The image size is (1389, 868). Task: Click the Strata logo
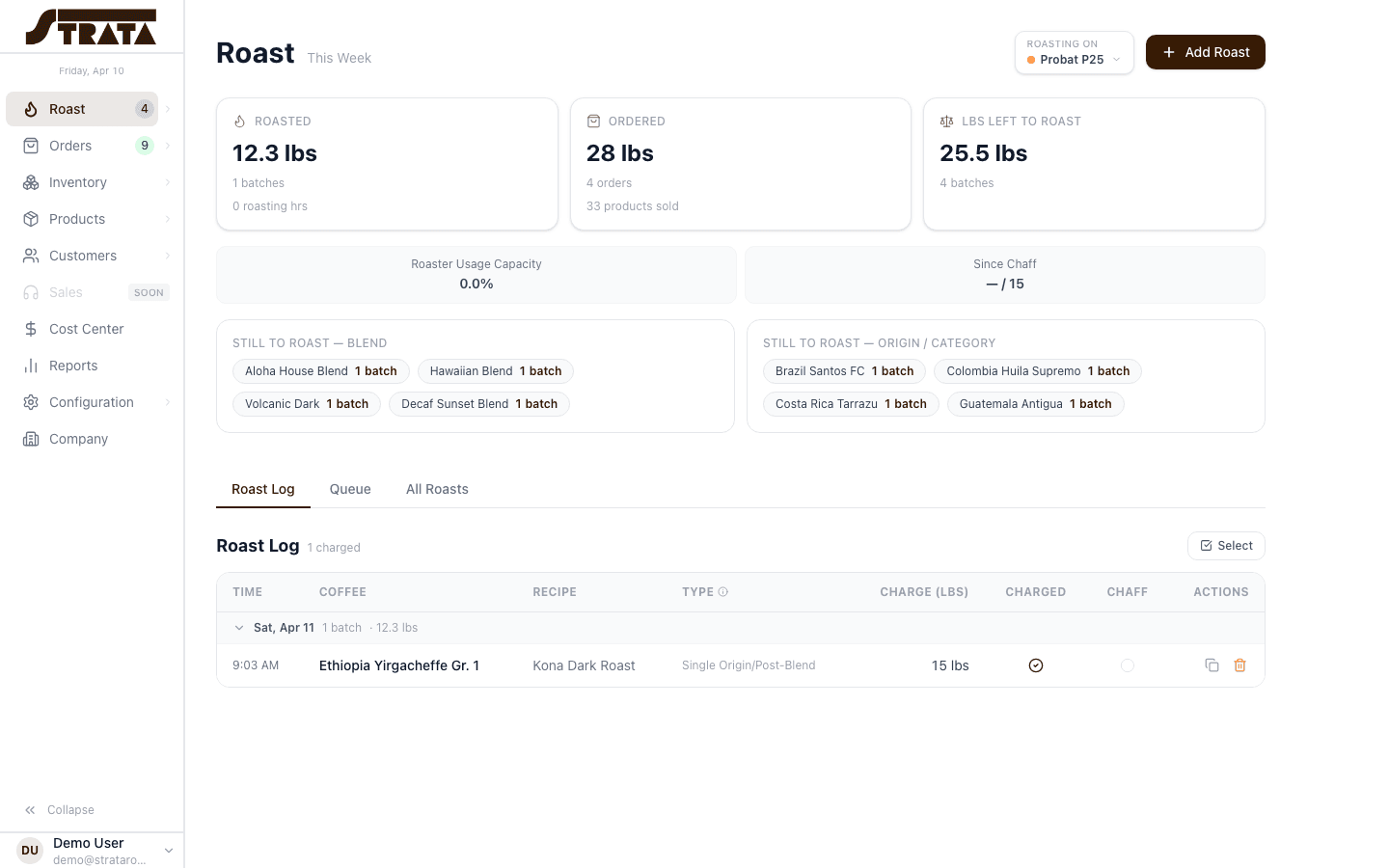[91, 27]
